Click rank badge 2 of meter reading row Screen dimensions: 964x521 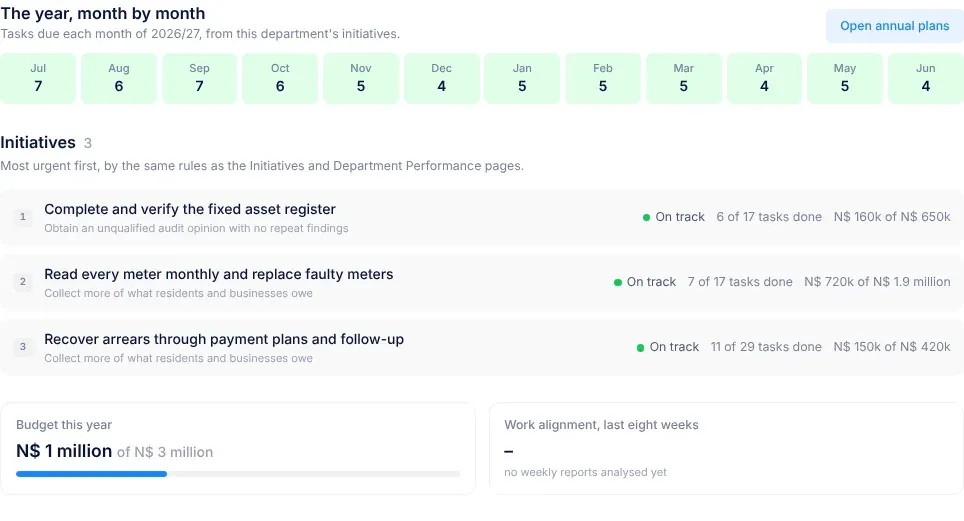23,282
